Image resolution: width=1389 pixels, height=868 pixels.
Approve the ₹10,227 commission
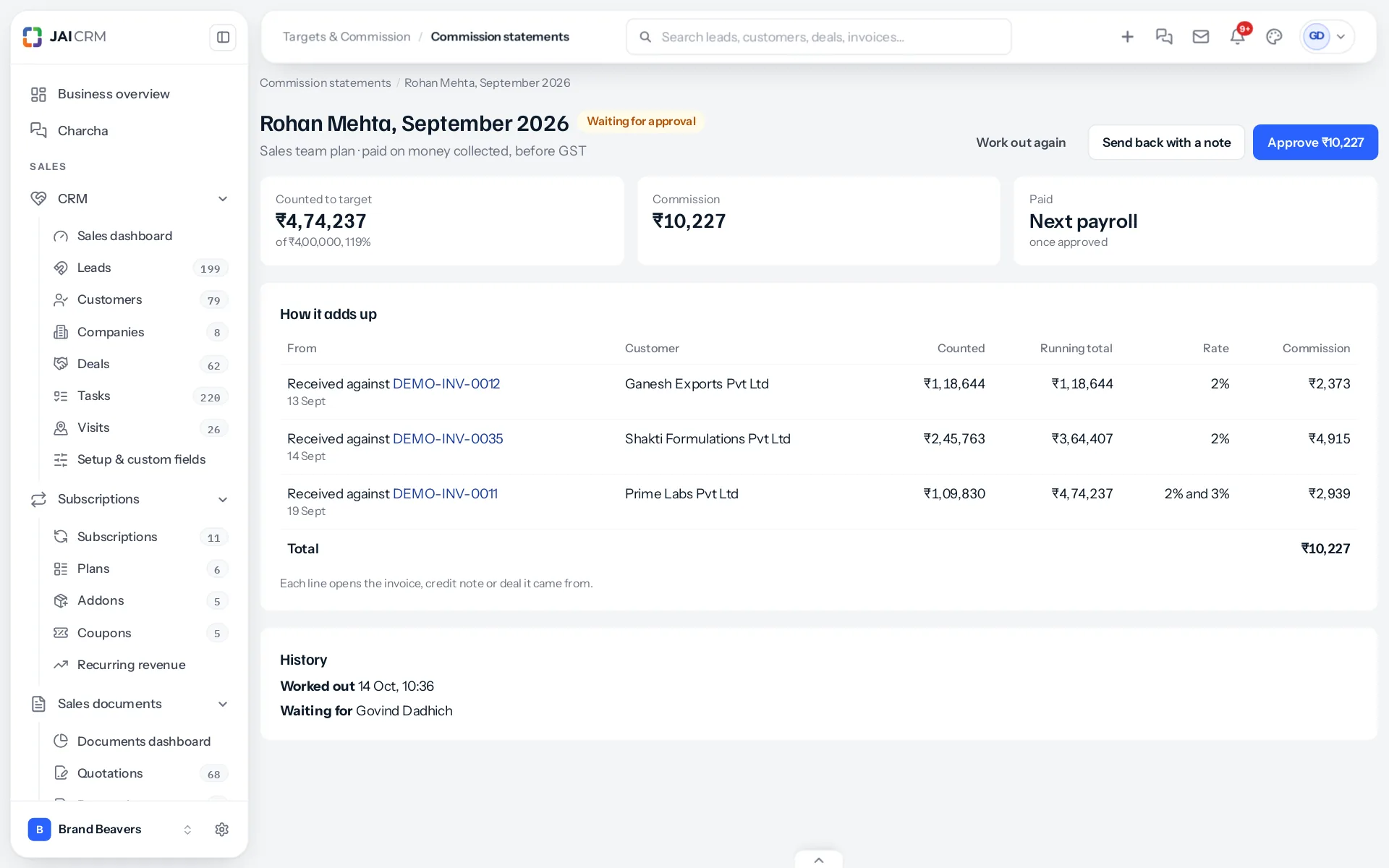(x=1315, y=142)
